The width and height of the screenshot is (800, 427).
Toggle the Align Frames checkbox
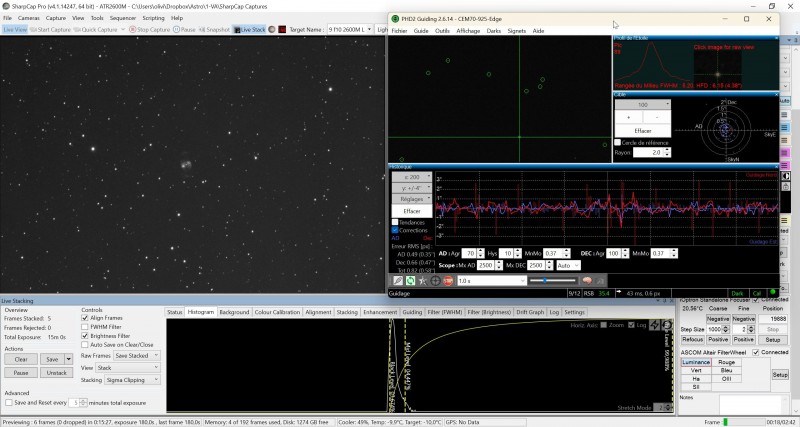pyautogui.click(x=85, y=318)
